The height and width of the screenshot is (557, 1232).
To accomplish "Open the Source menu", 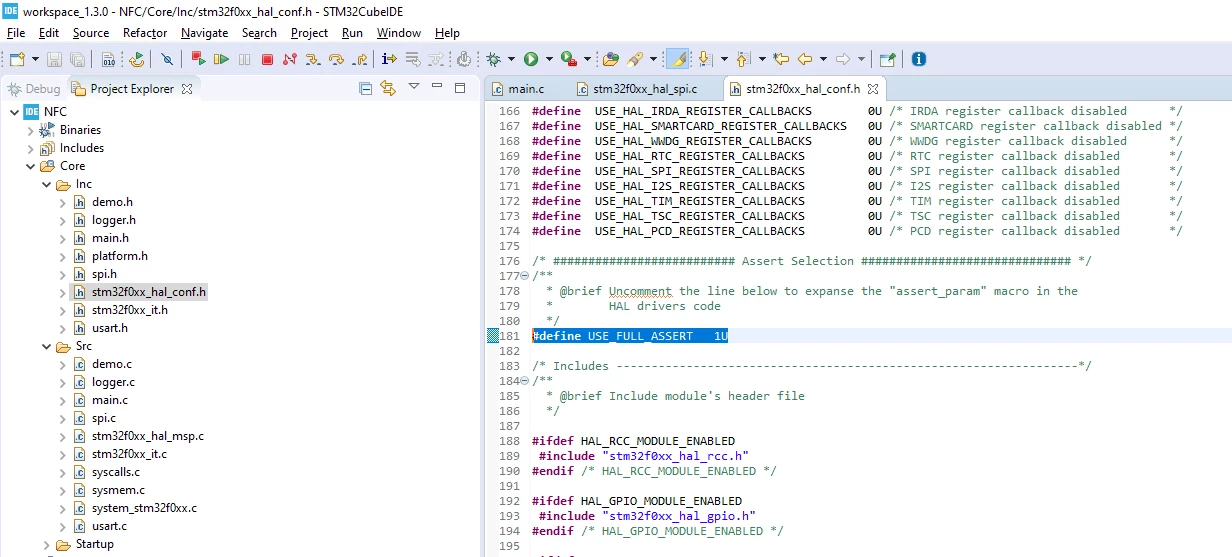I will pyautogui.click(x=91, y=33).
